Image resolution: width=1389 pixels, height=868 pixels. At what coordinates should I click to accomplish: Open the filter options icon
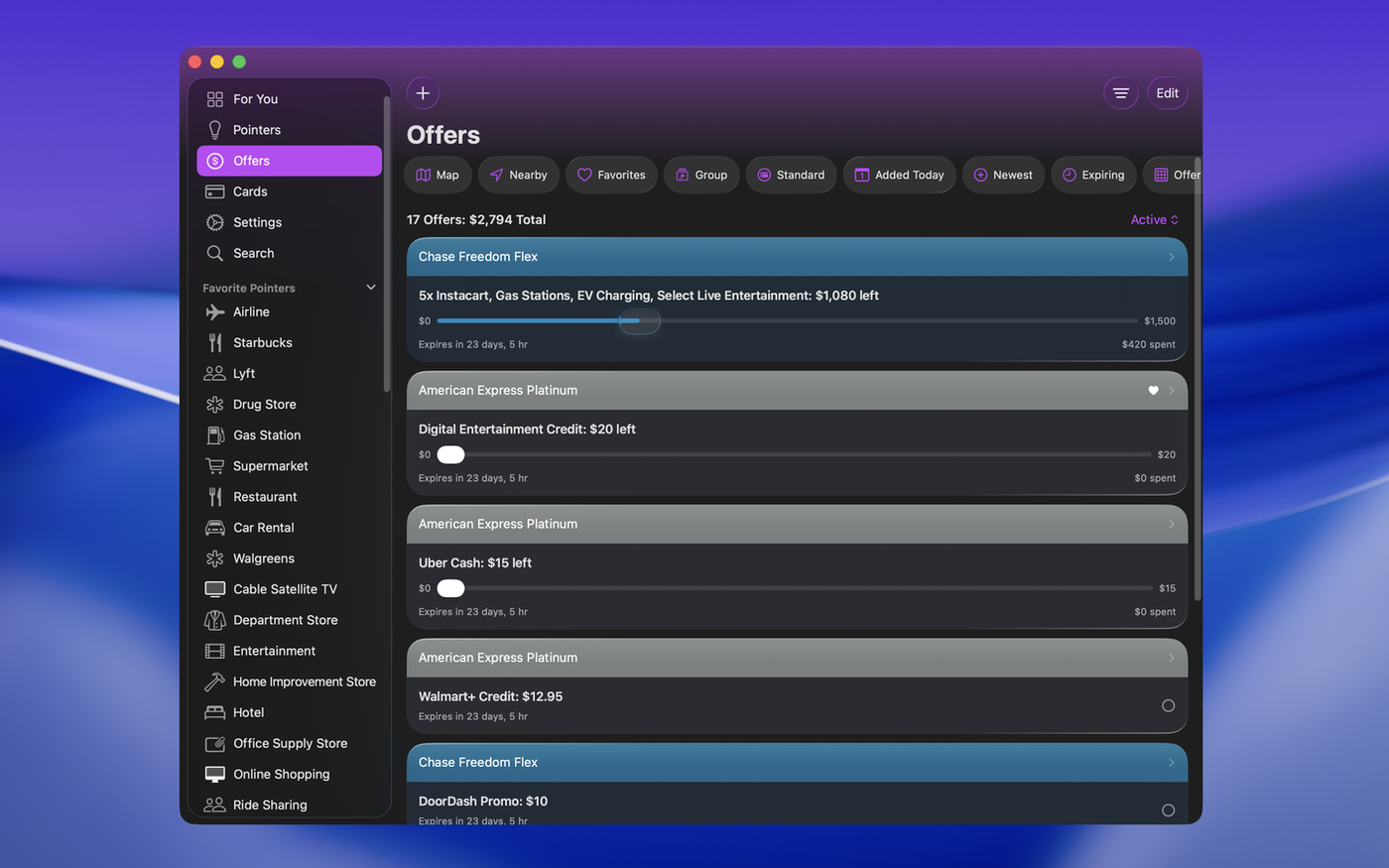[x=1120, y=93]
